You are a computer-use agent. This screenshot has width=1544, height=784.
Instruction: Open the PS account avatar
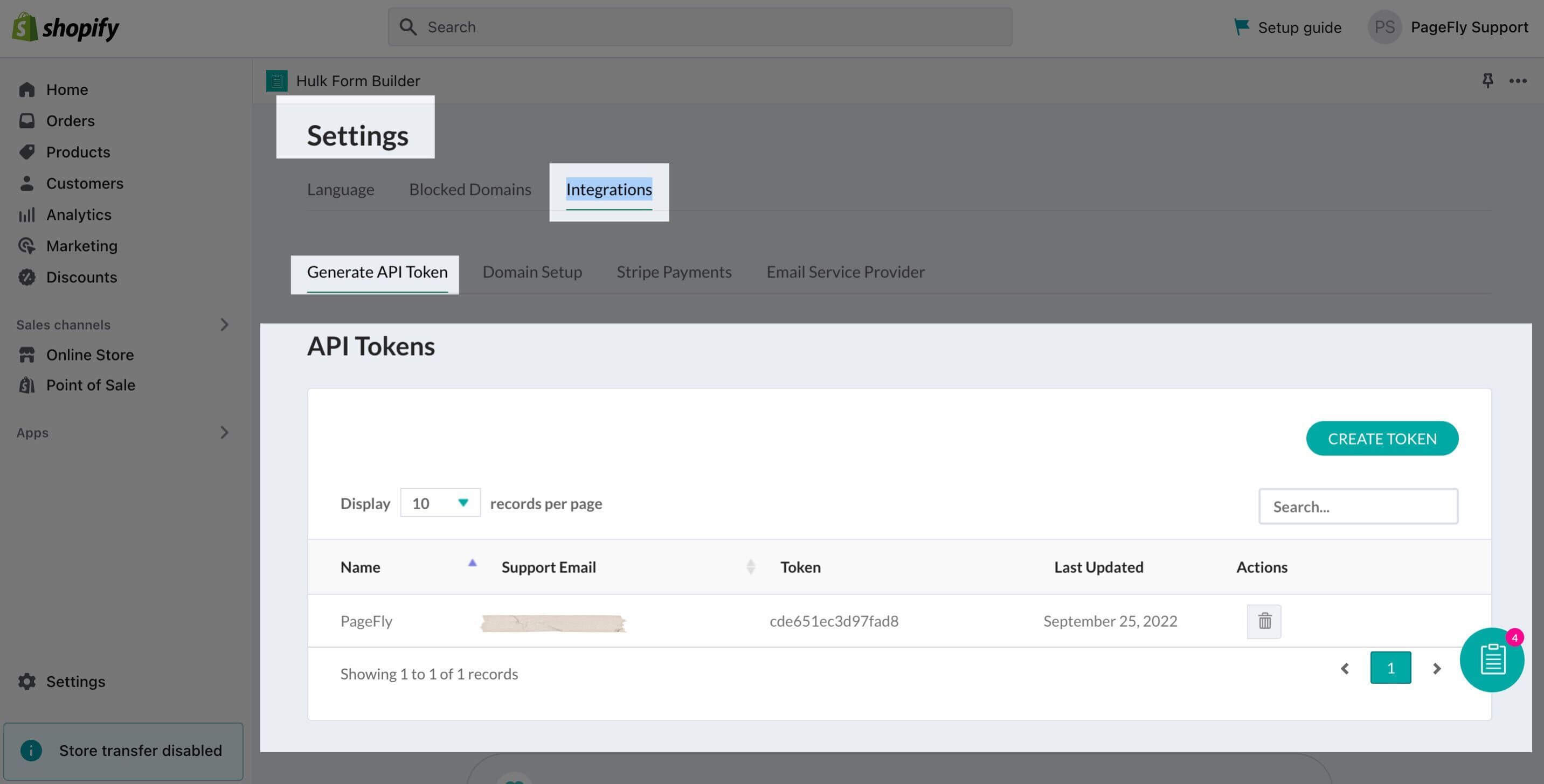point(1384,27)
